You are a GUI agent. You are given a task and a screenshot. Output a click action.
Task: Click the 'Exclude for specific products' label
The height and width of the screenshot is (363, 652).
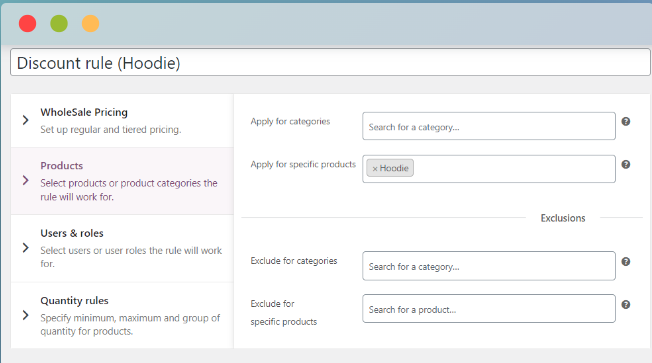pos(284,313)
